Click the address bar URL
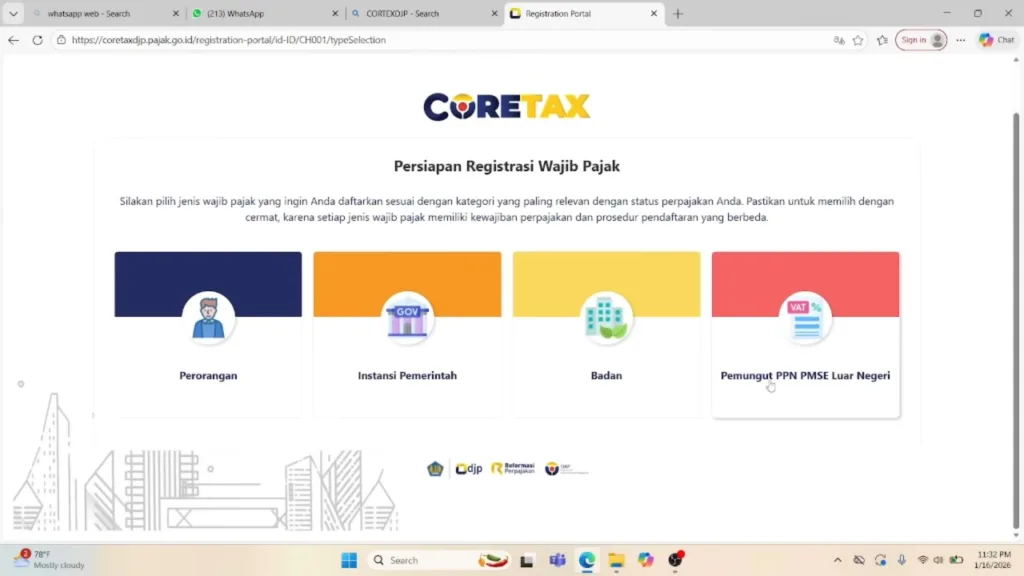Image resolution: width=1024 pixels, height=576 pixels. pyautogui.click(x=229, y=40)
